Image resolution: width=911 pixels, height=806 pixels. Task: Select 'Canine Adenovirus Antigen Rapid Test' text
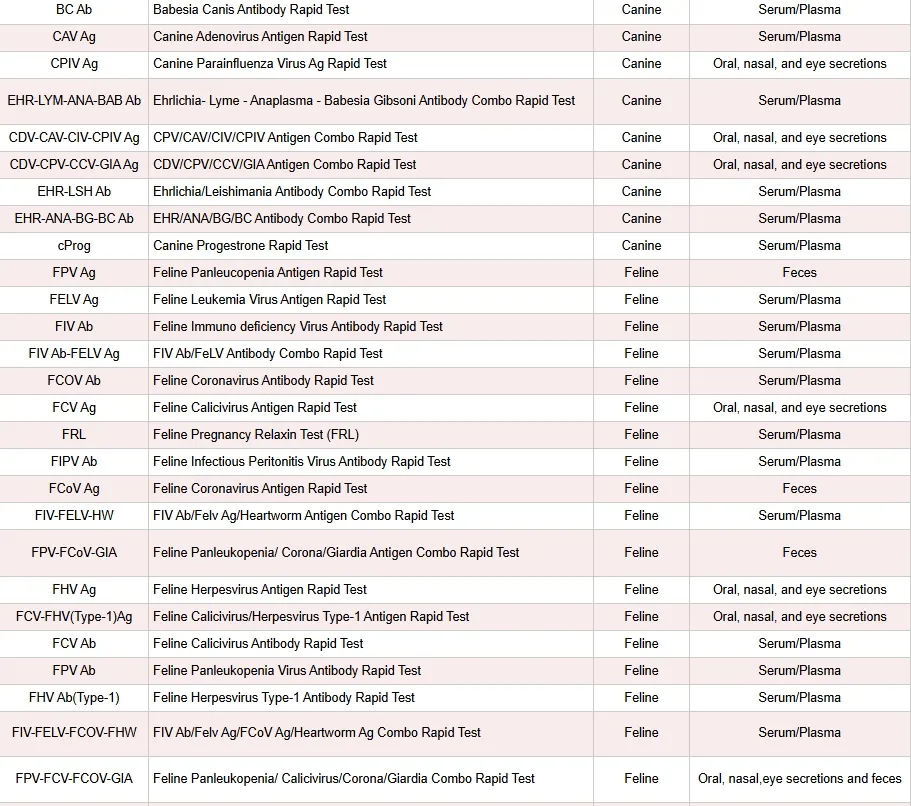[260, 37]
